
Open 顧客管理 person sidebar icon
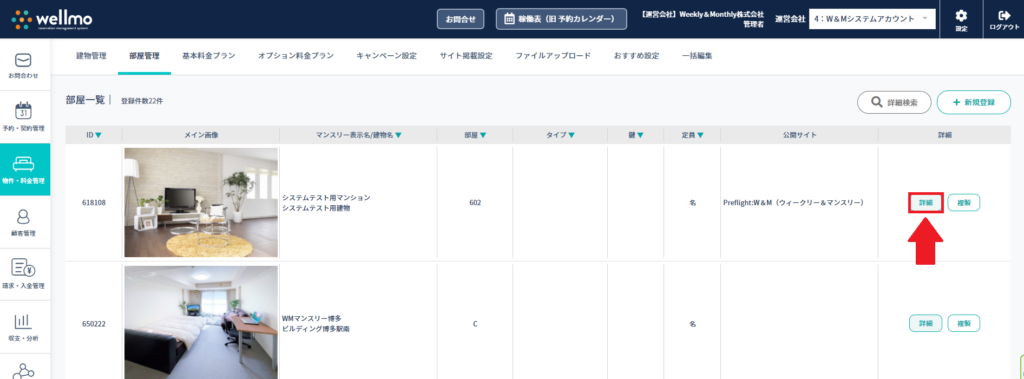tap(24, 222)
